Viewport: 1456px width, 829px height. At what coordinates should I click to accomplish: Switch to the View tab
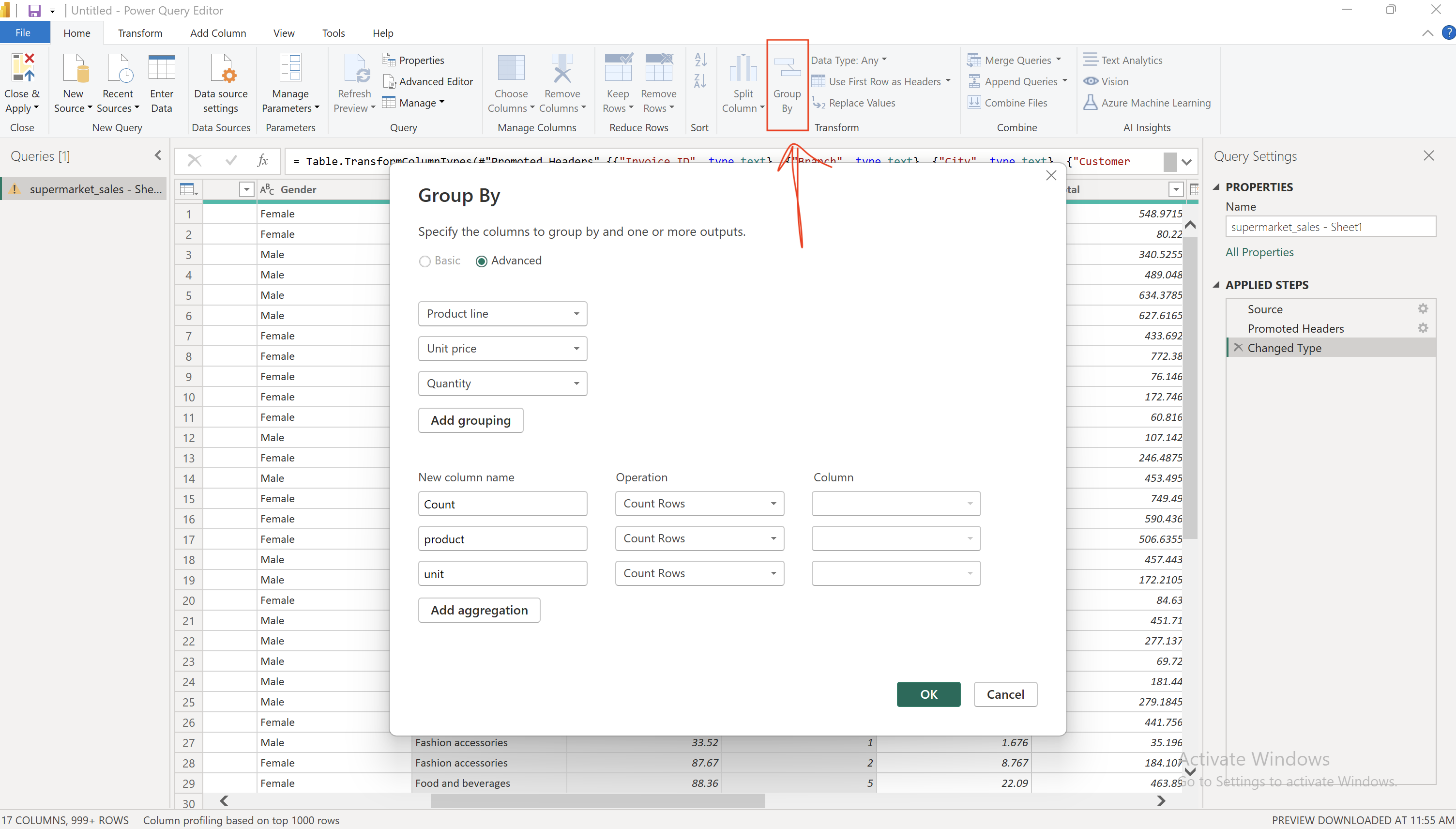click(x=283, y=33)
